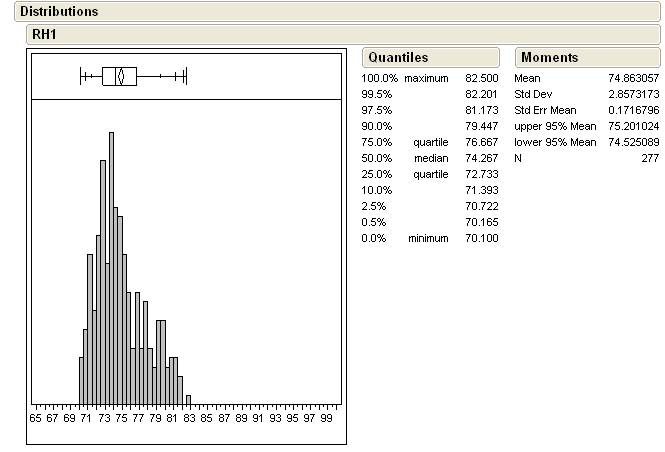The height and width of the screenshot is (452, 665).
Task: Click the N value 277
Action: pos(650,158)
